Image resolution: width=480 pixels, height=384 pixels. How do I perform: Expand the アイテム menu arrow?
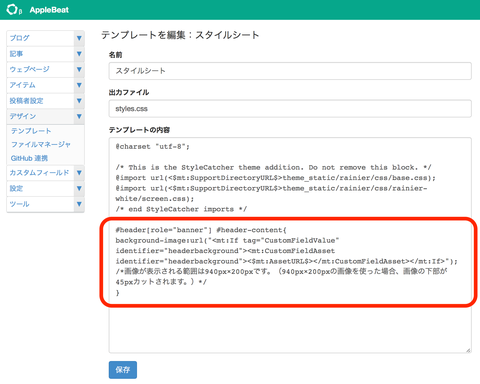79,85
